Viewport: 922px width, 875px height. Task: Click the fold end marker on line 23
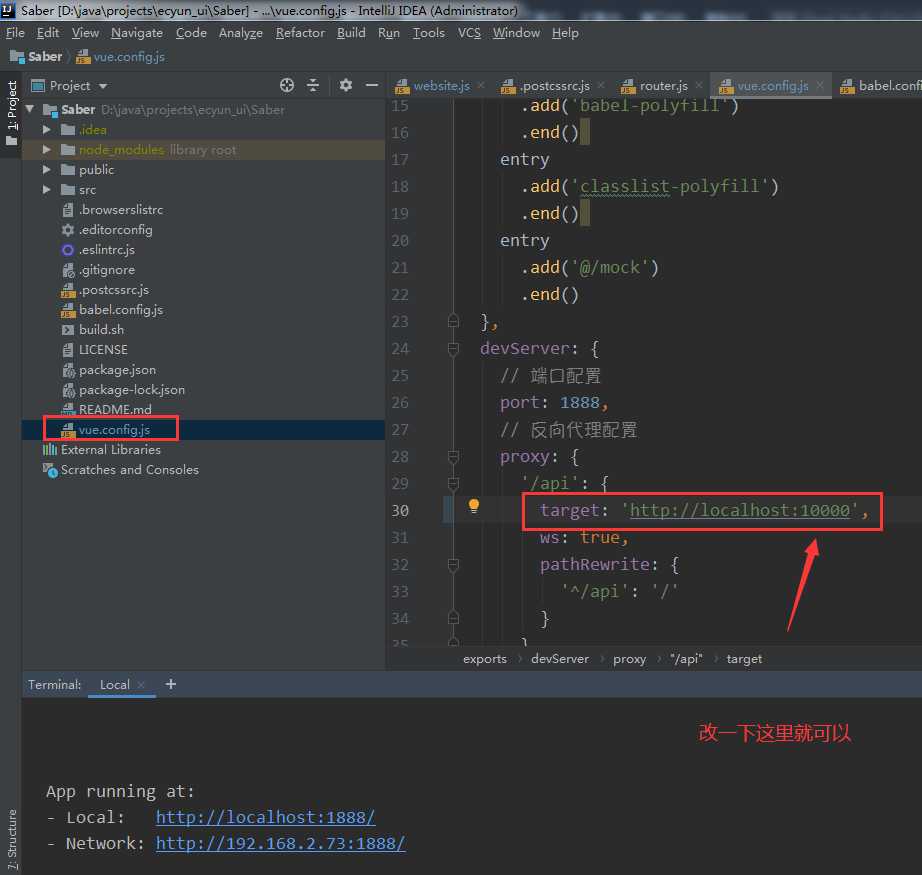[x=453, y=321]
